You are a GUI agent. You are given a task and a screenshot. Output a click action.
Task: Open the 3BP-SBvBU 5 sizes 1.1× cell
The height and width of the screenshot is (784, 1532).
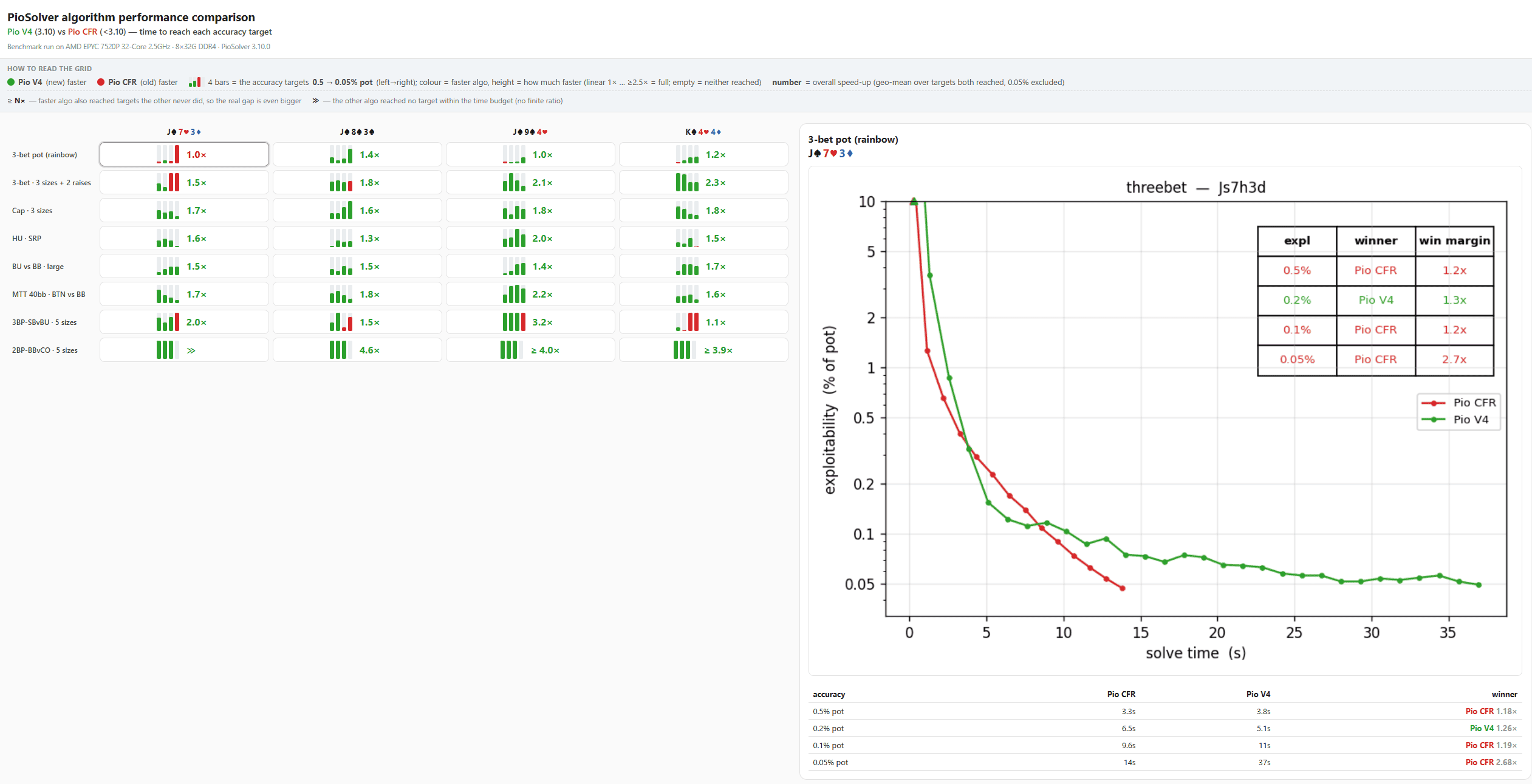703,322
